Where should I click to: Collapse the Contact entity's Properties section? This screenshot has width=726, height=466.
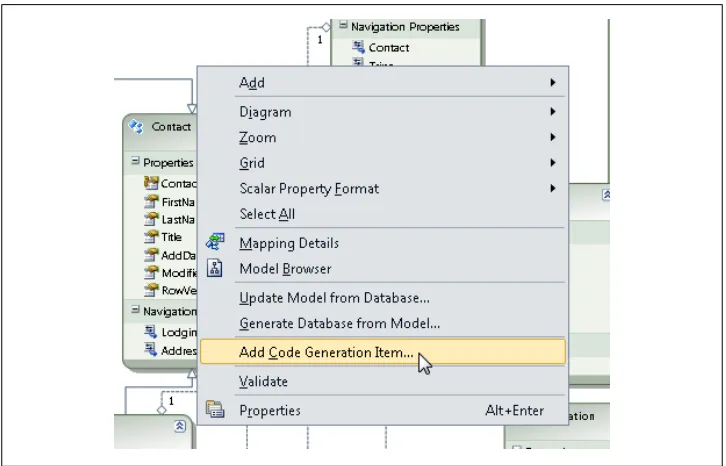pyautogui.click(x=135, y=161)
